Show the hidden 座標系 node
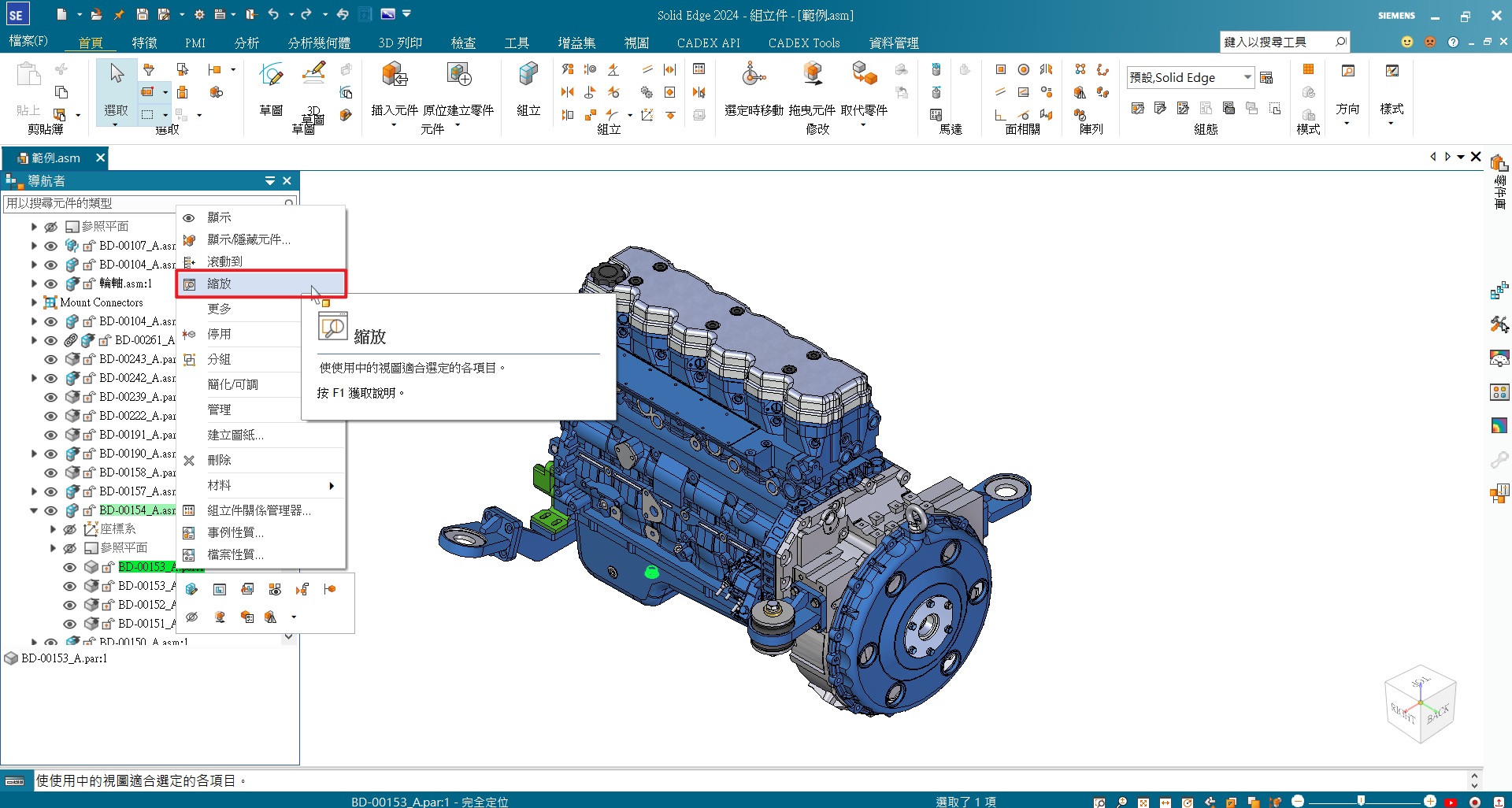 point(70,529)
